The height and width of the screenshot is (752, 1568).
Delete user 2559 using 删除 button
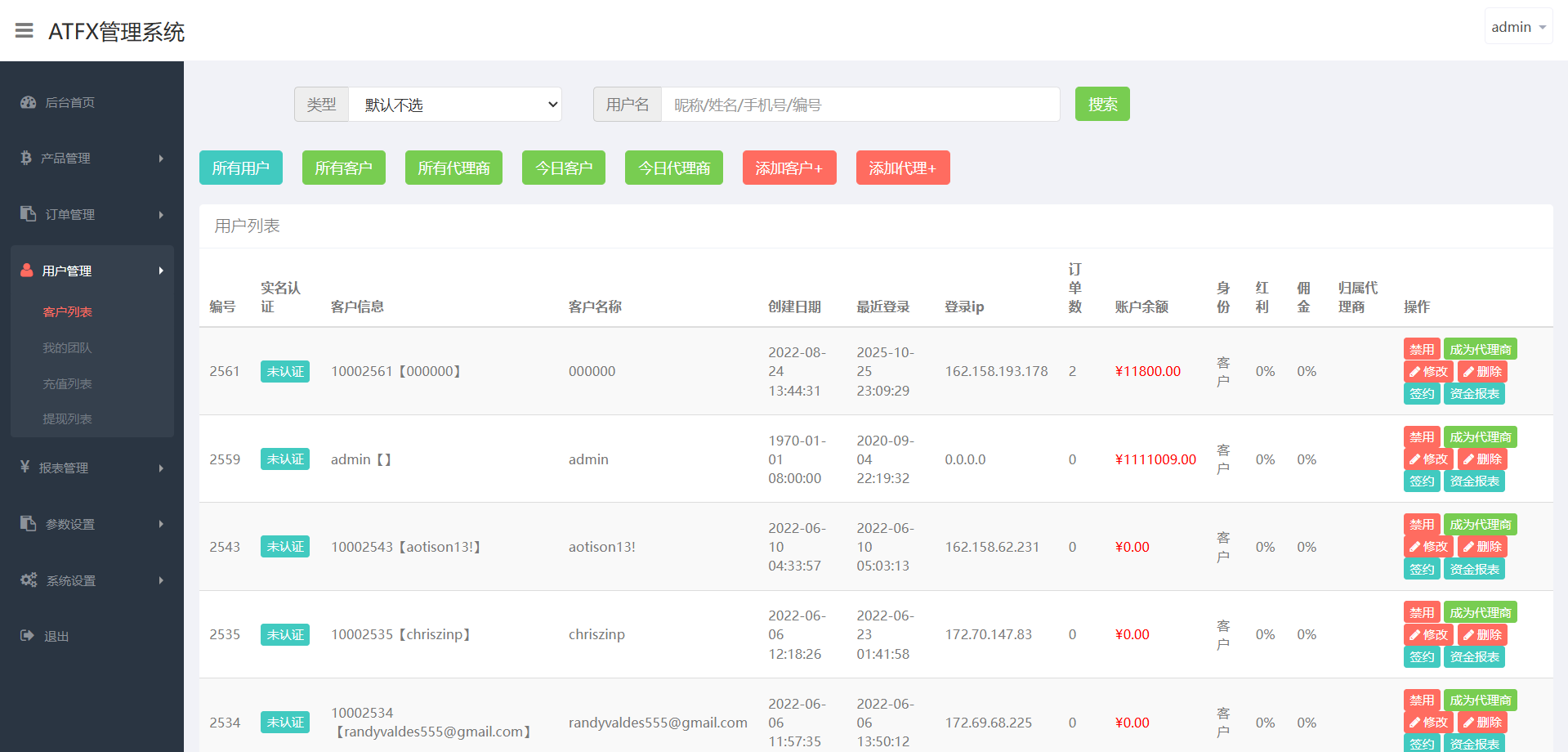pos(1482,459)
